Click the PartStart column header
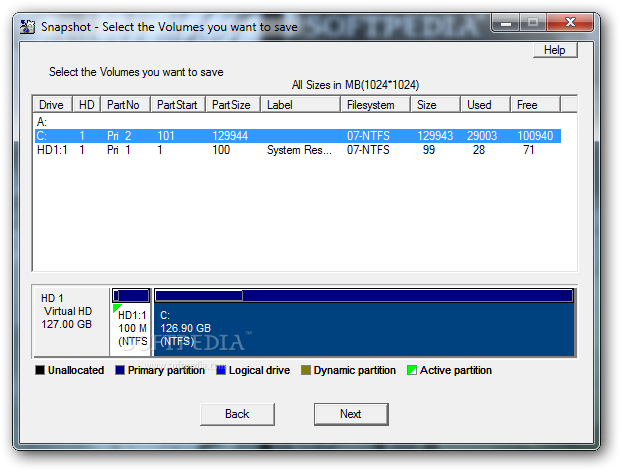This screenshot has width=621, height=471. (178, 105)
